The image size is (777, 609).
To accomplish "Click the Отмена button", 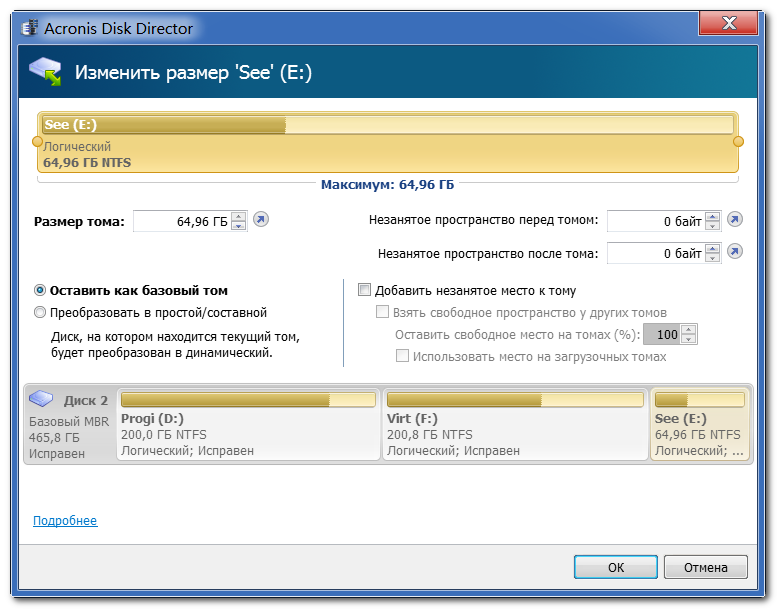I will click(x=706, y=567).
